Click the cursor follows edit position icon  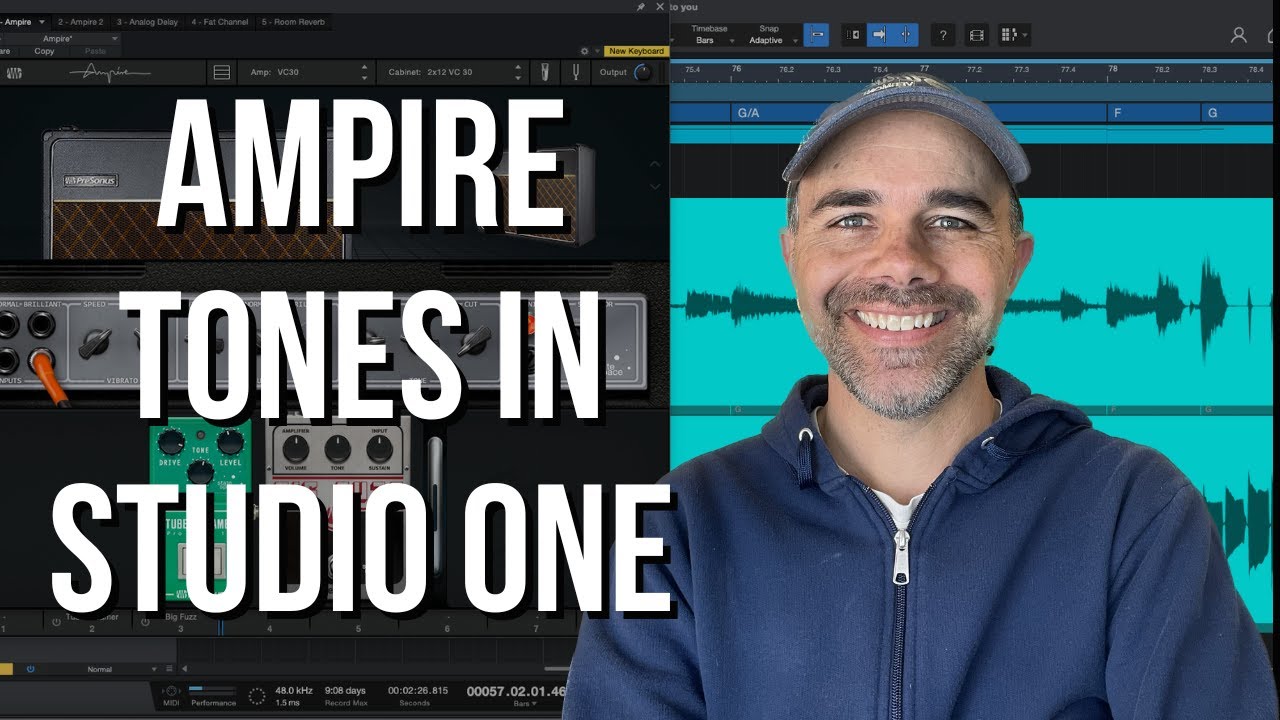[x=905, y=35]
